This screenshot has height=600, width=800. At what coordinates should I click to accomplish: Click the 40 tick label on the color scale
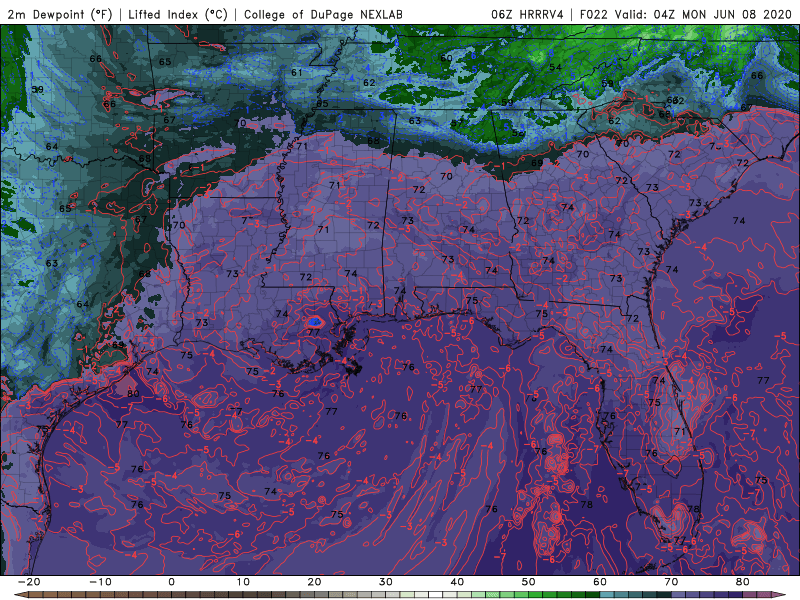[x=457, y=582]
